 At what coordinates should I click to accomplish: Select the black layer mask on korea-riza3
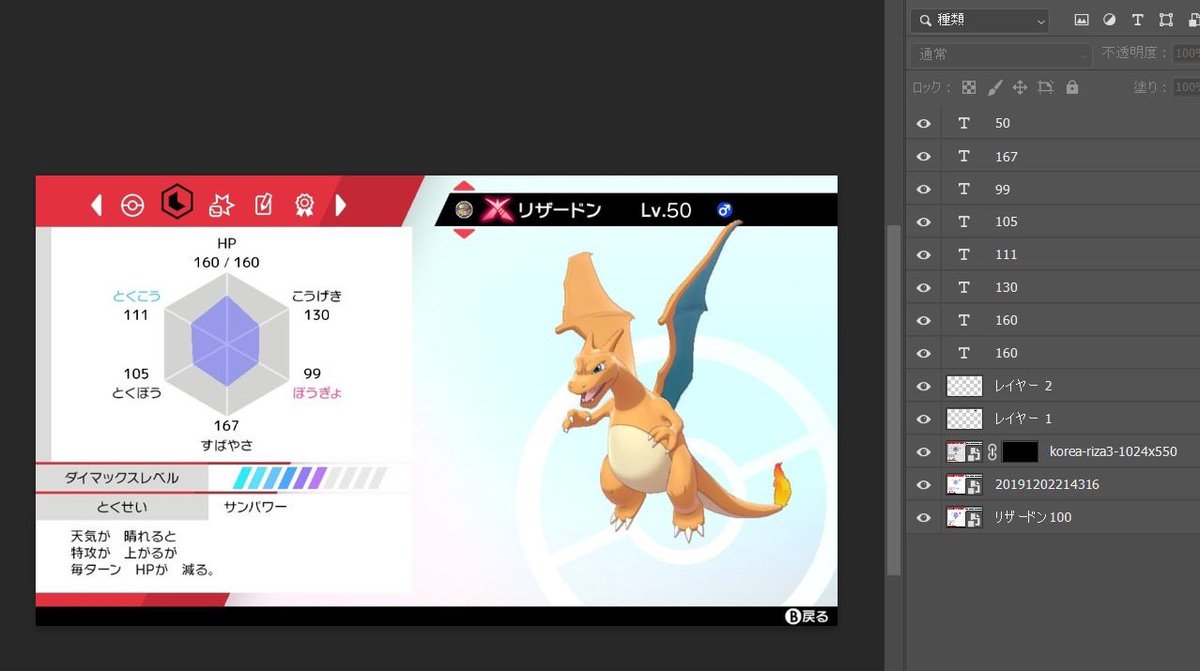(1020, 451)
